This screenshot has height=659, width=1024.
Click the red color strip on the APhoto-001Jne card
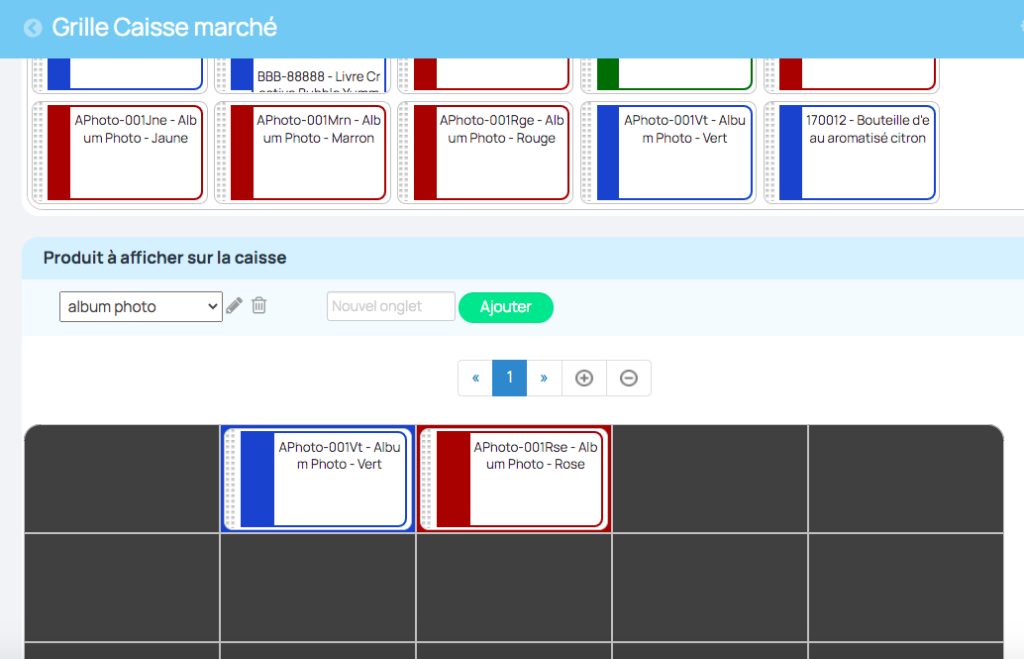59,152
